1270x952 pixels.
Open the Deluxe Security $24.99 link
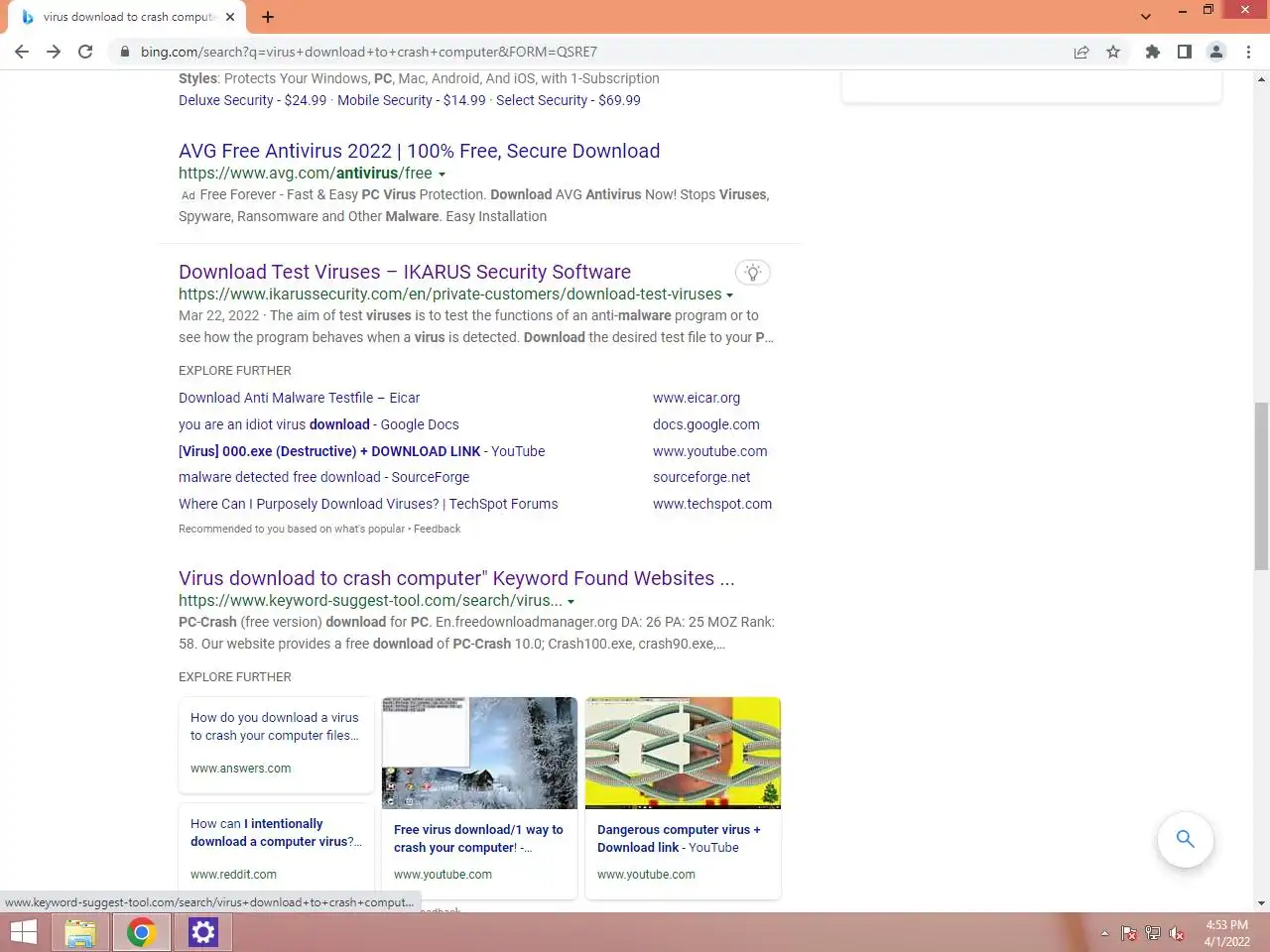click(x=252, y=100)
